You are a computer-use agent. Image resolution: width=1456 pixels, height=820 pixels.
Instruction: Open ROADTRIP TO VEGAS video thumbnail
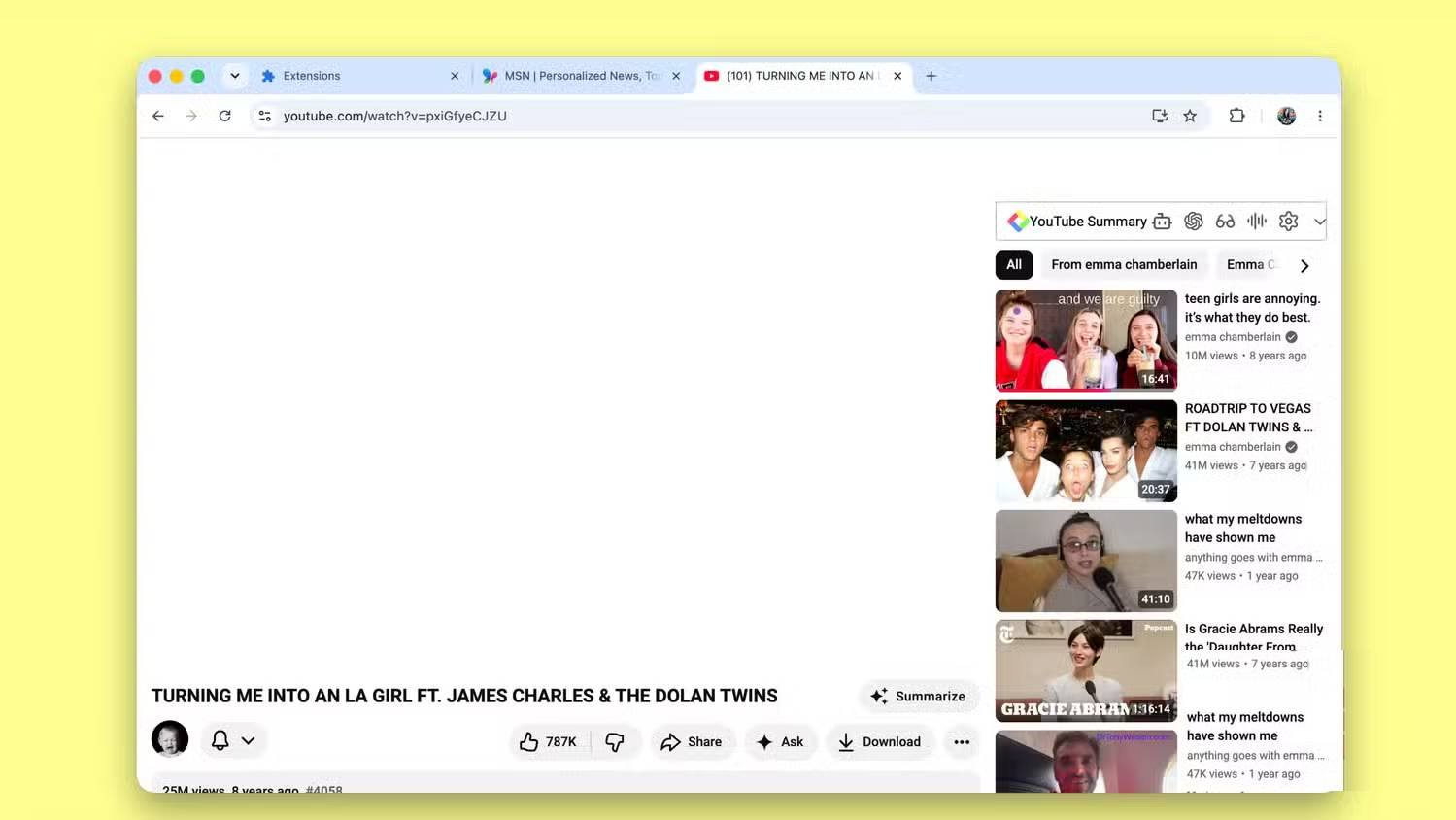point(1086,451)
